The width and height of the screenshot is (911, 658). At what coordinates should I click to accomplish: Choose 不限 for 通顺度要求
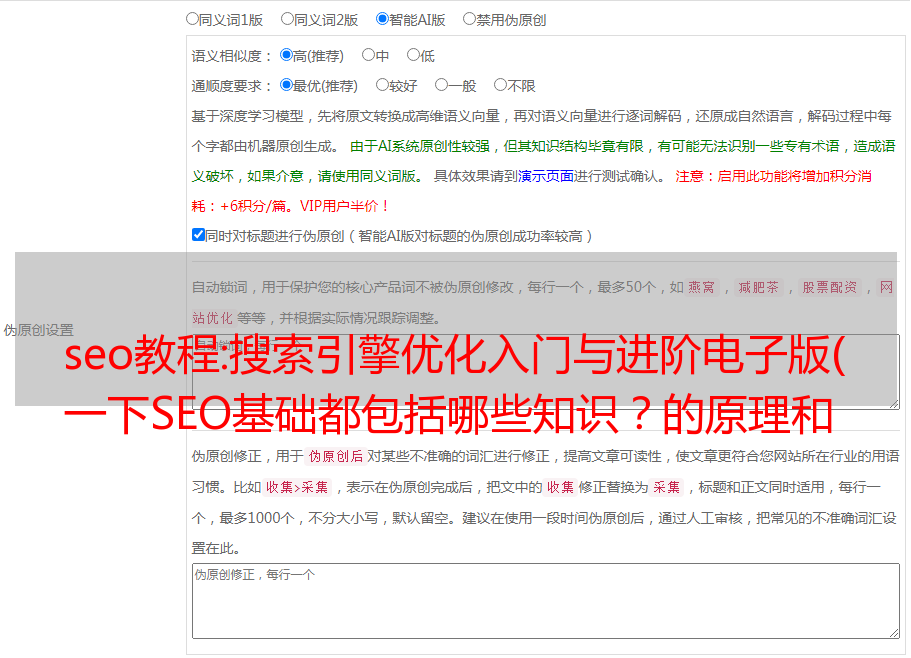pos(500,85)
